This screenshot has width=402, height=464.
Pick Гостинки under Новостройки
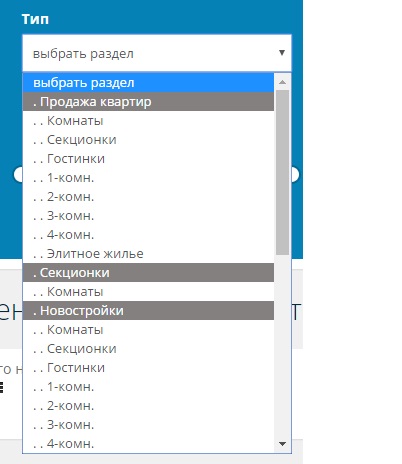pos(148,368)
